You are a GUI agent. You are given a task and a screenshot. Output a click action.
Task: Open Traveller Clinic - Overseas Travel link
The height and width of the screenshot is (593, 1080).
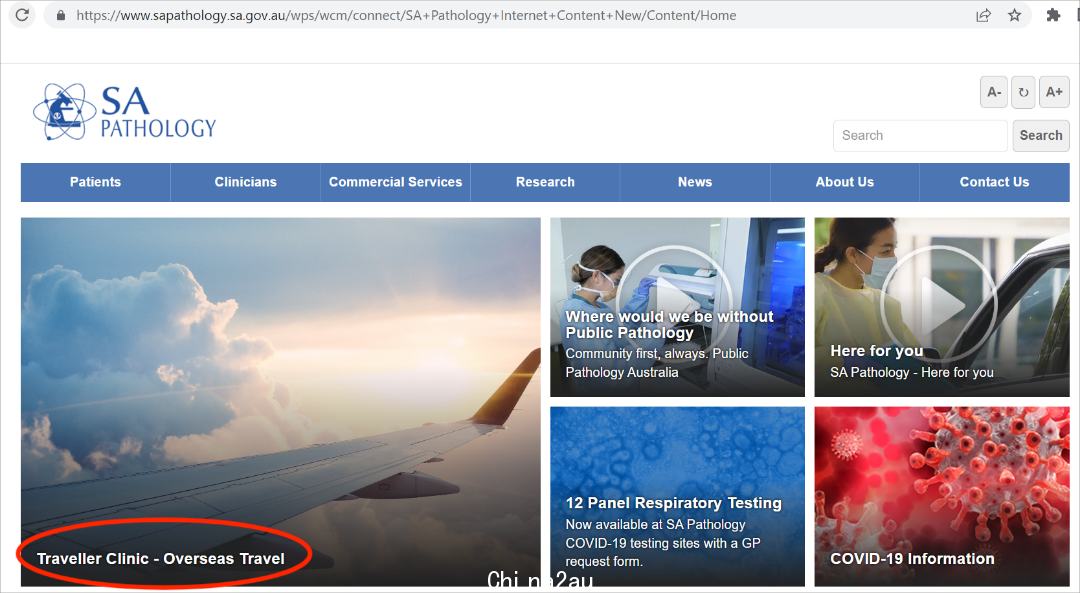(160, 559)
